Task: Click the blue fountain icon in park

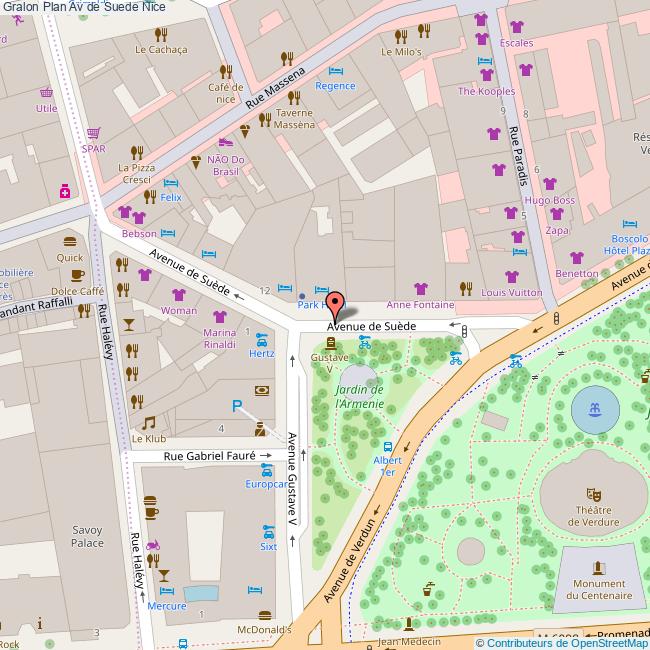Action: [x=595, y=409]
